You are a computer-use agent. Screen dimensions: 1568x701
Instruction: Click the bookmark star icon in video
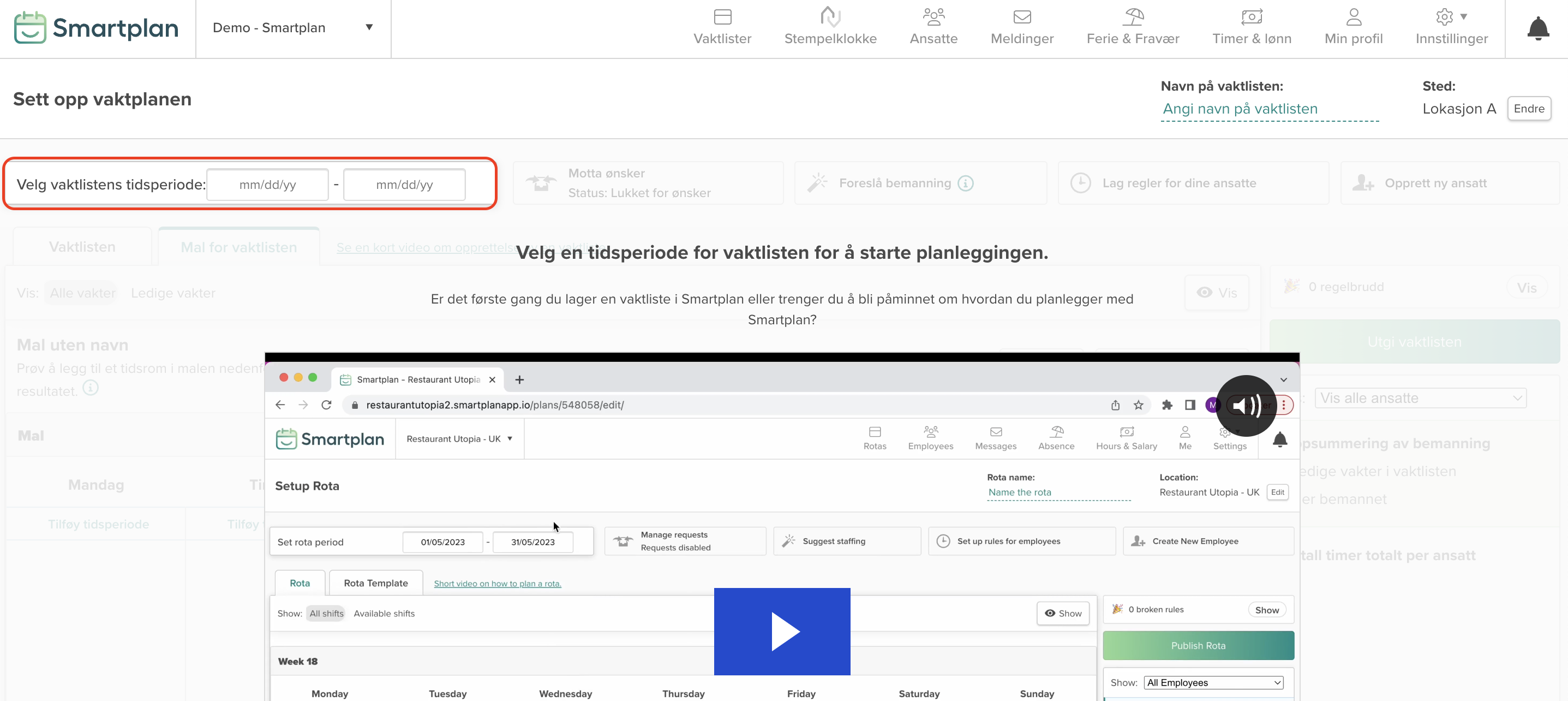coord(1138,405)
